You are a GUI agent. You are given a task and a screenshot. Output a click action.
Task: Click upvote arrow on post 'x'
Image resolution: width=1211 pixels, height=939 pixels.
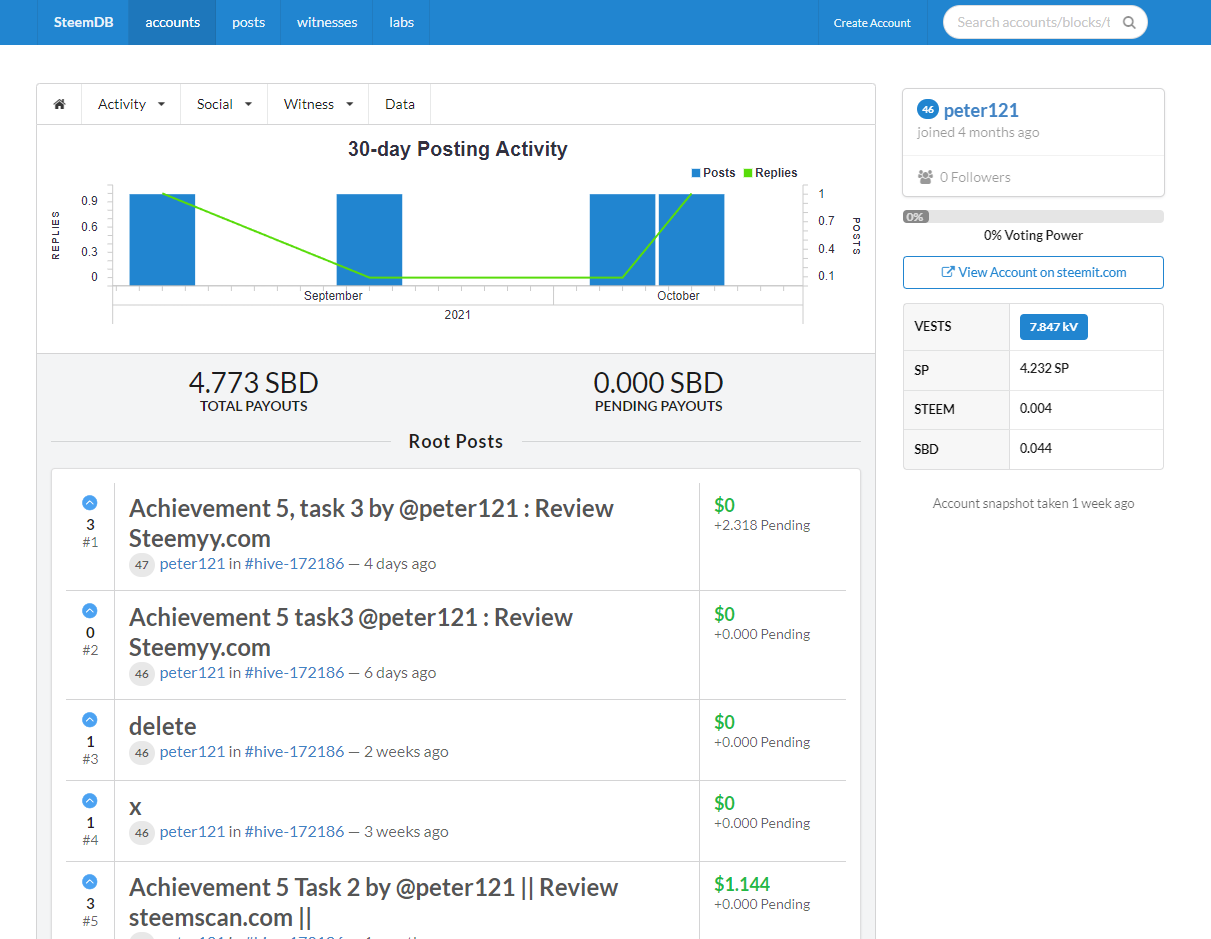(90, 801)
